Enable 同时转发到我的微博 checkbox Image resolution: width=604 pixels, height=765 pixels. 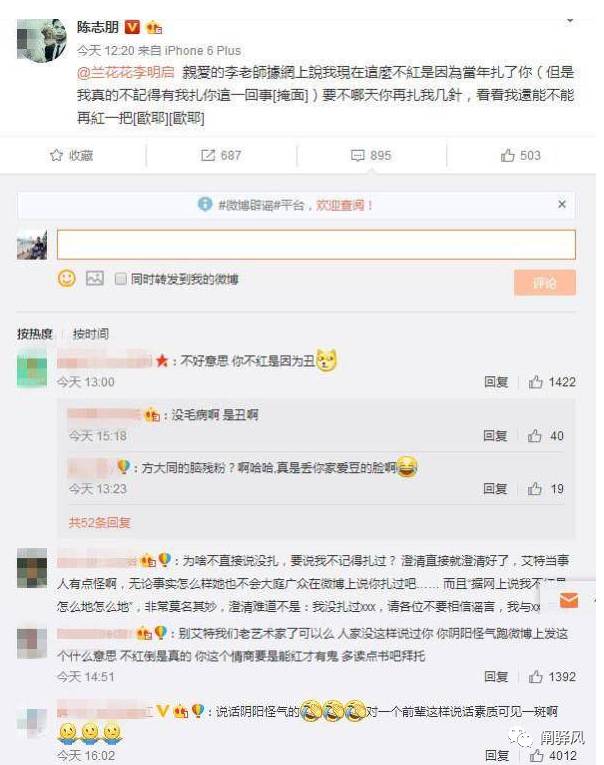(x=120, y=279)
